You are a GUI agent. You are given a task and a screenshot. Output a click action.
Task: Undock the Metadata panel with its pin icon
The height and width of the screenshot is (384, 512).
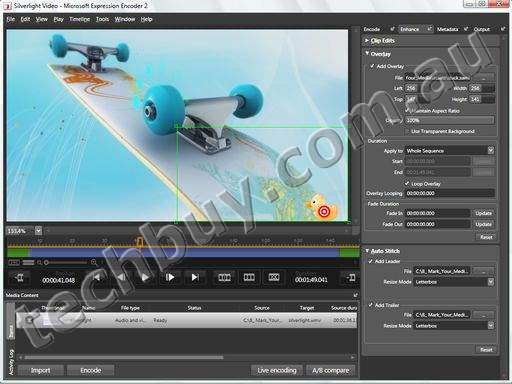point(466,29)
